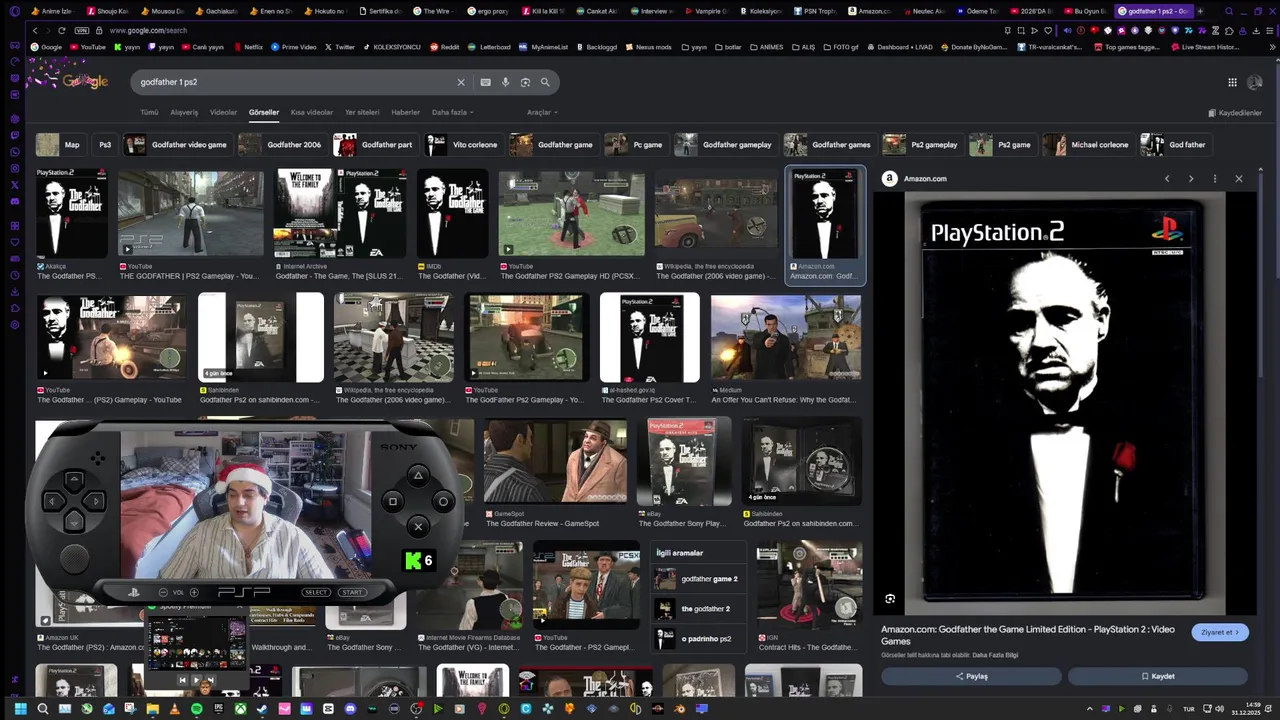Open Steam from the taskbar
This screenshot has width=1280, height=720.
262,709
